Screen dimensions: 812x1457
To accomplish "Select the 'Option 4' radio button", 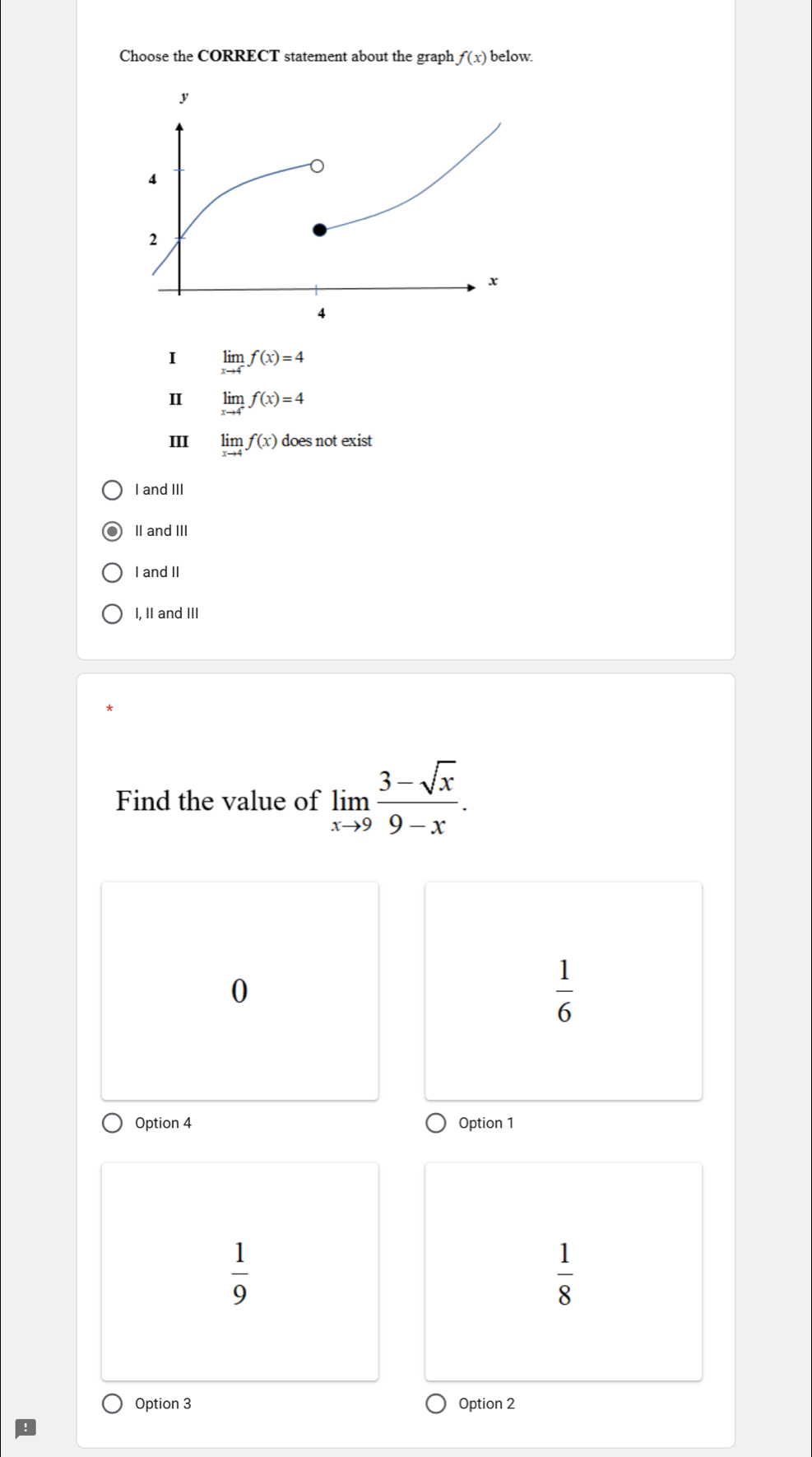I will click(x=112, y=1124).
